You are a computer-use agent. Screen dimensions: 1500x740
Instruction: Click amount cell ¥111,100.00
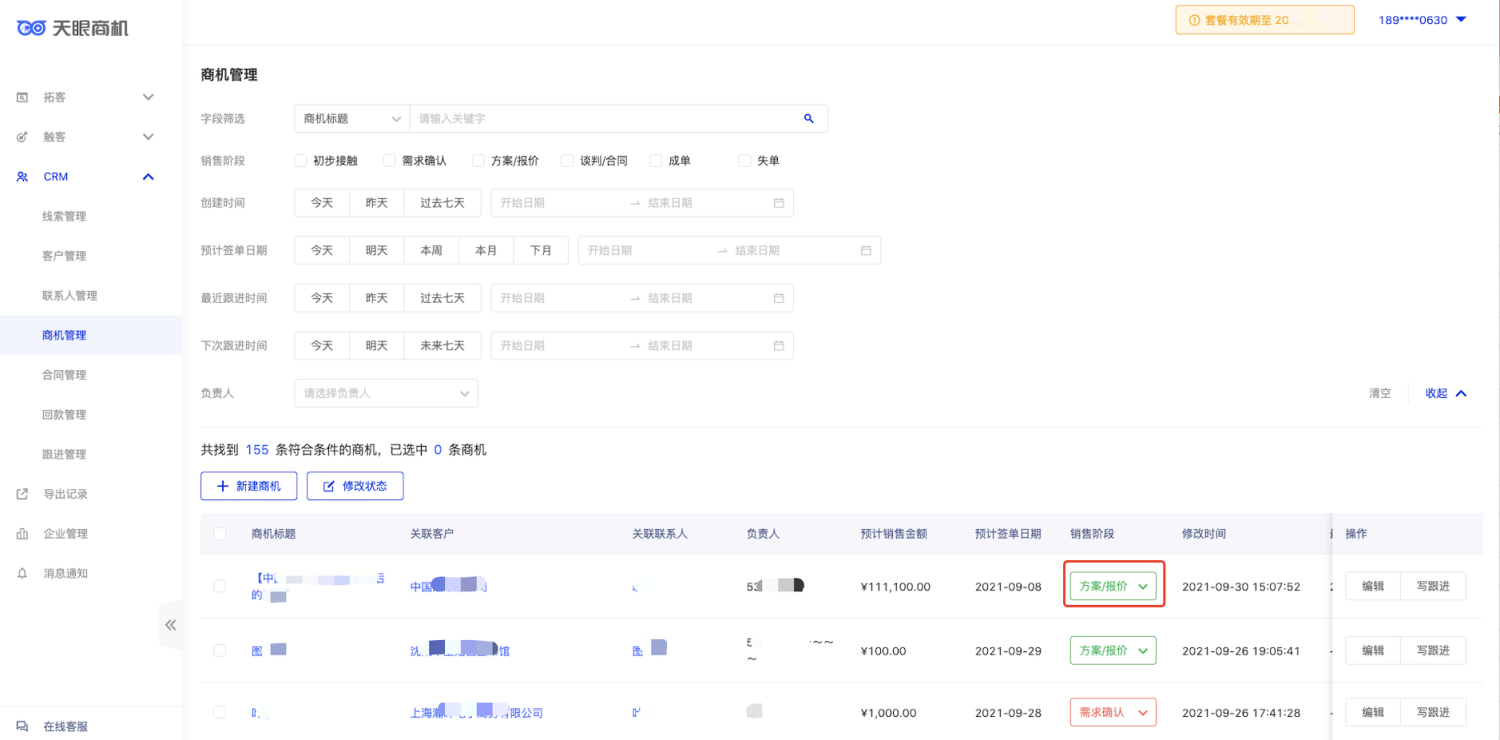[895, 587]
